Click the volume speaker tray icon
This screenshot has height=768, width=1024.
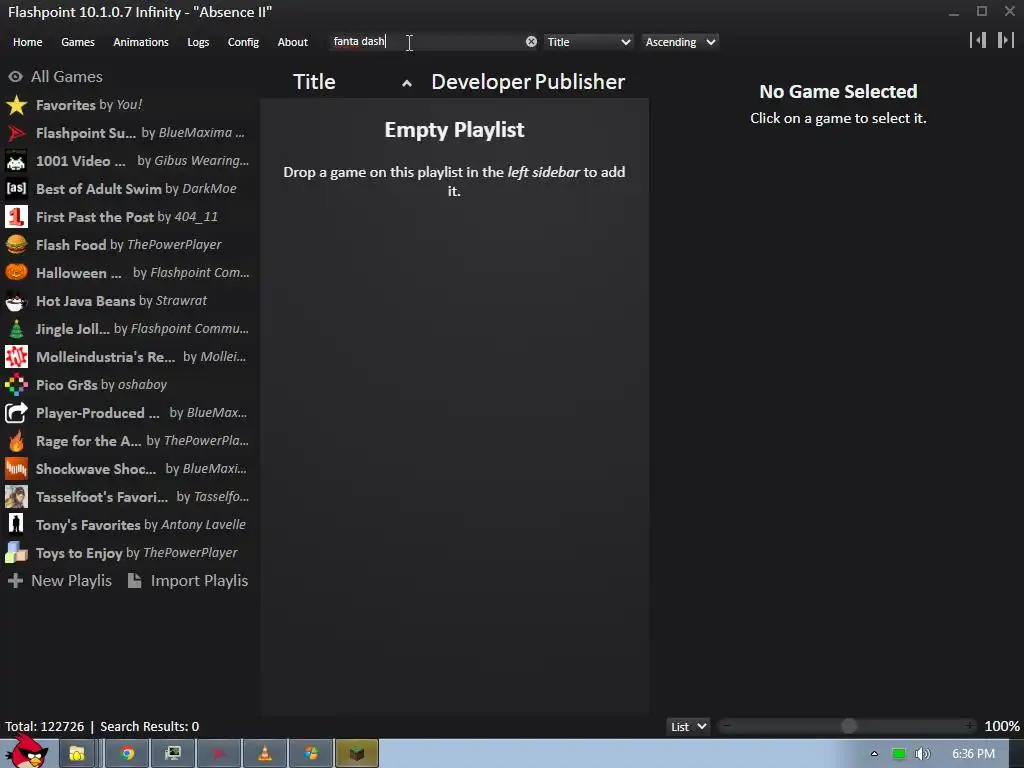(922, 754)
